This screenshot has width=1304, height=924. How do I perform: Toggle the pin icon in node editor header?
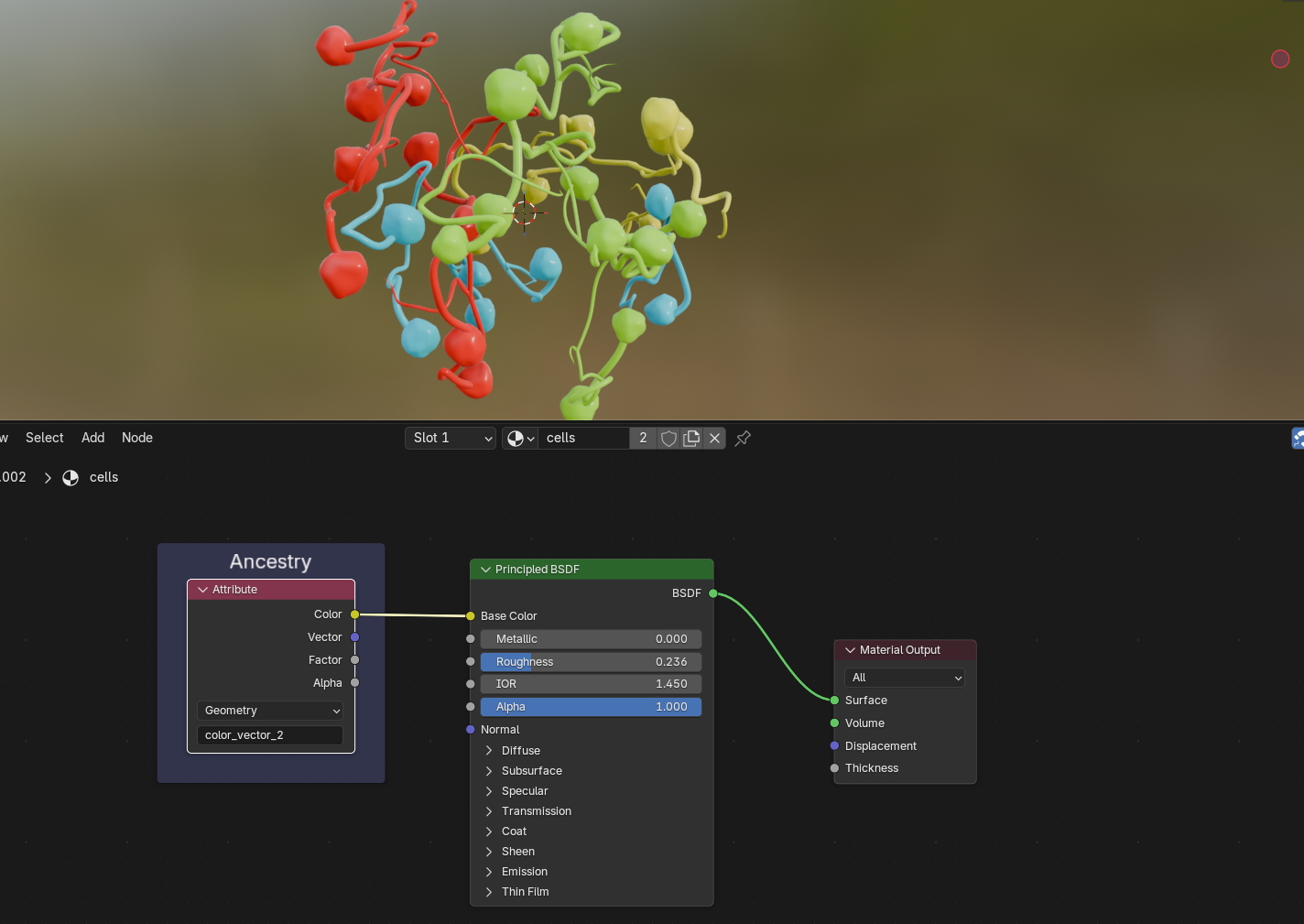743,439
